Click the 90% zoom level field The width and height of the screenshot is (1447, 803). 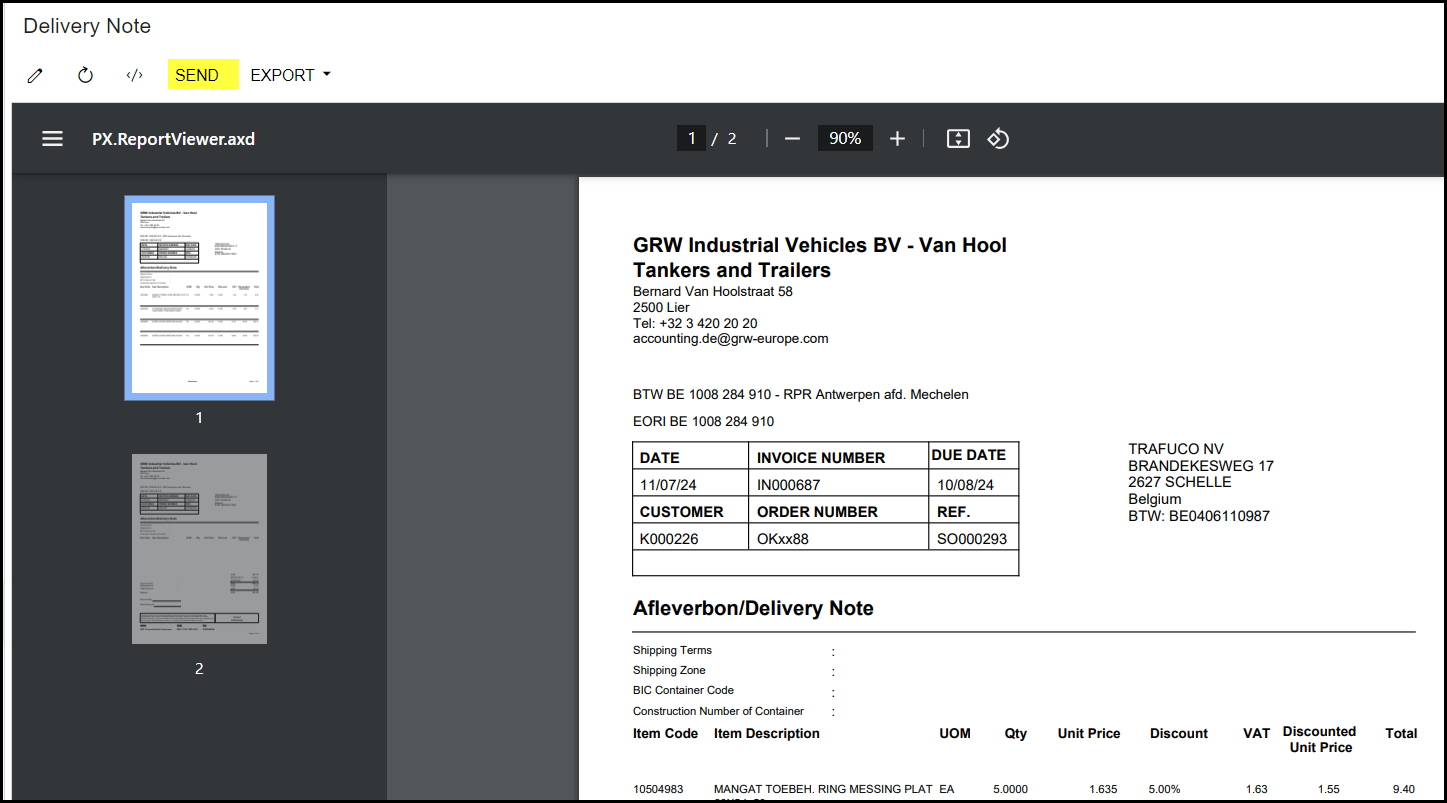[845, 139]
